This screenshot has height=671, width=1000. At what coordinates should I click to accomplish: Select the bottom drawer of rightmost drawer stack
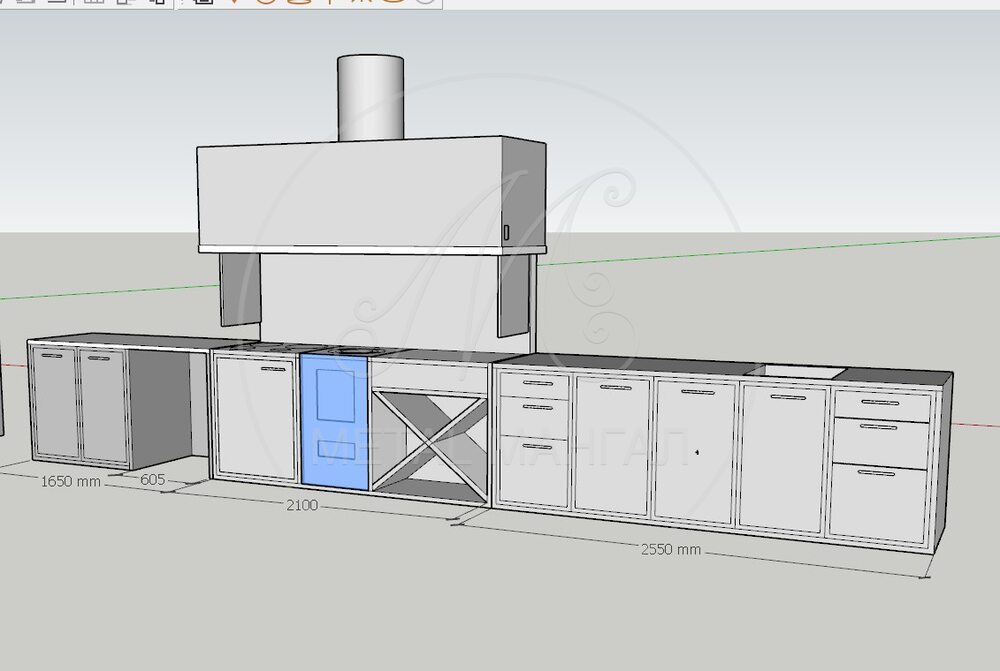click(x=877, y=500)
